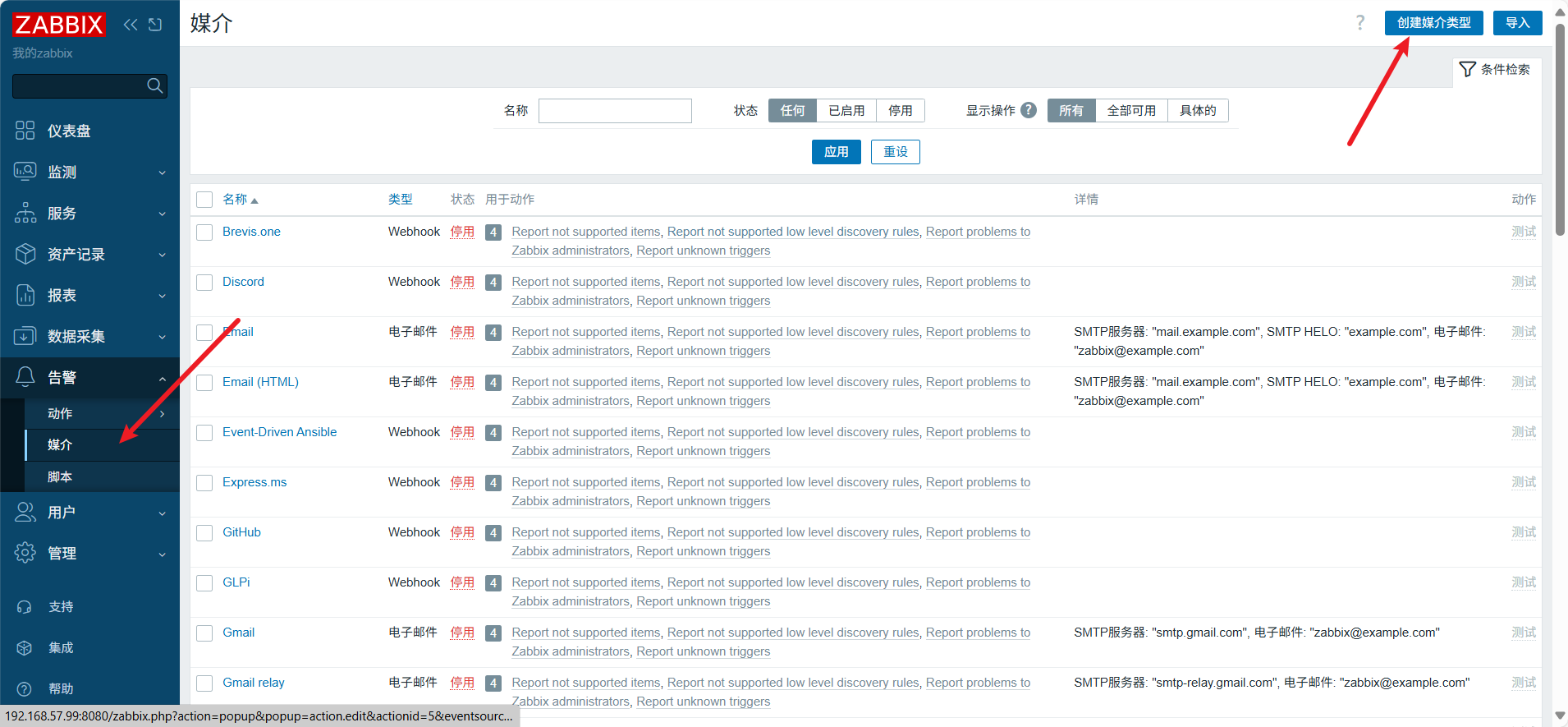Select the 具体的 display filter tab
The image size is (1568, 727).
[x=1198, y=110]
